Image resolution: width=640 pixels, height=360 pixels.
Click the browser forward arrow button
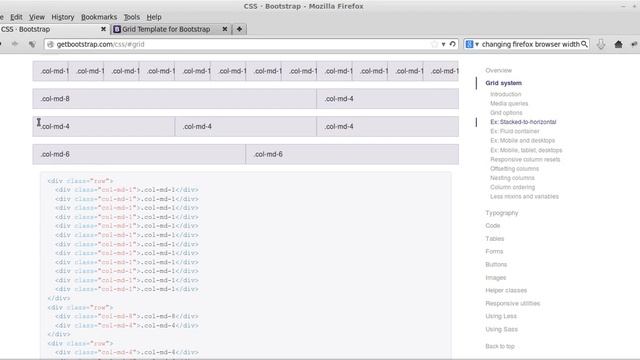15,44
